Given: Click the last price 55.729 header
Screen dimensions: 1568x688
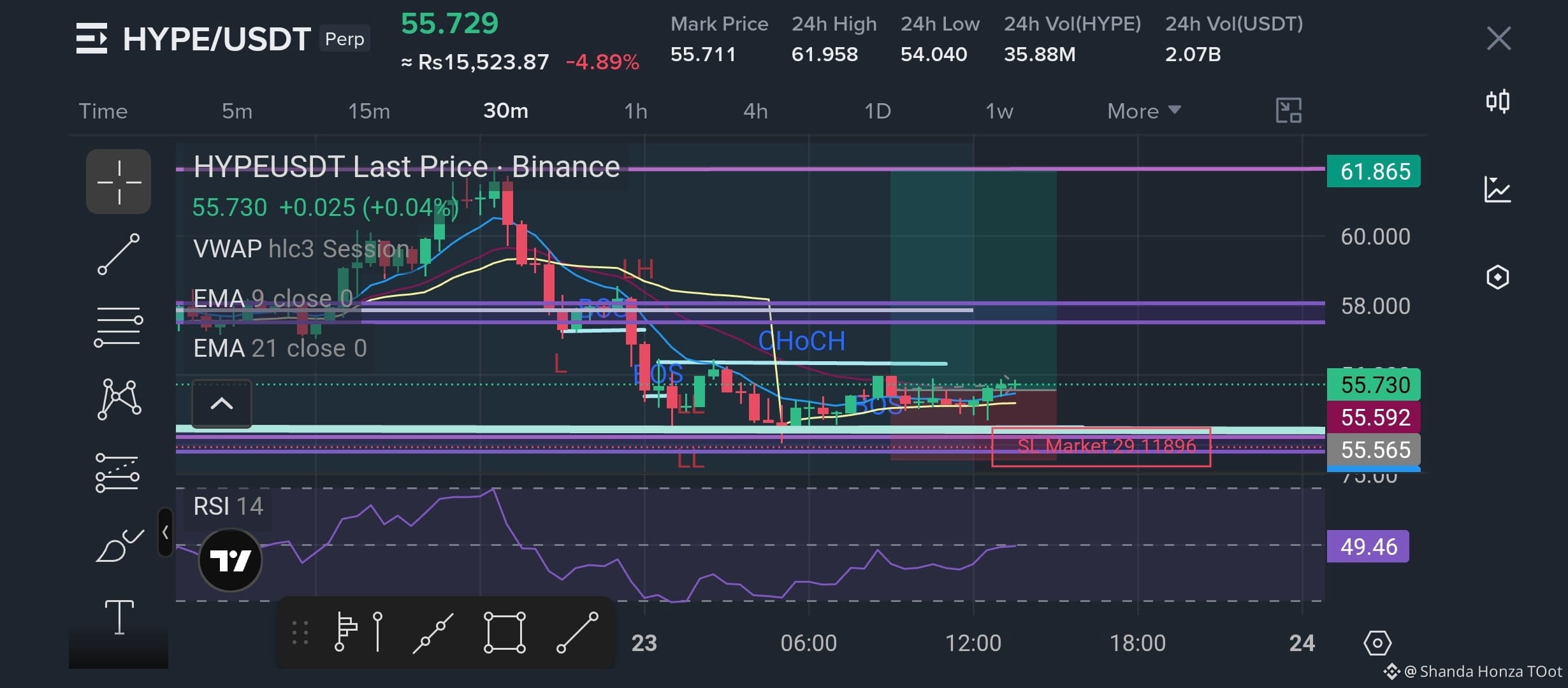Looking at the screenshot, I should click(449, 24).
